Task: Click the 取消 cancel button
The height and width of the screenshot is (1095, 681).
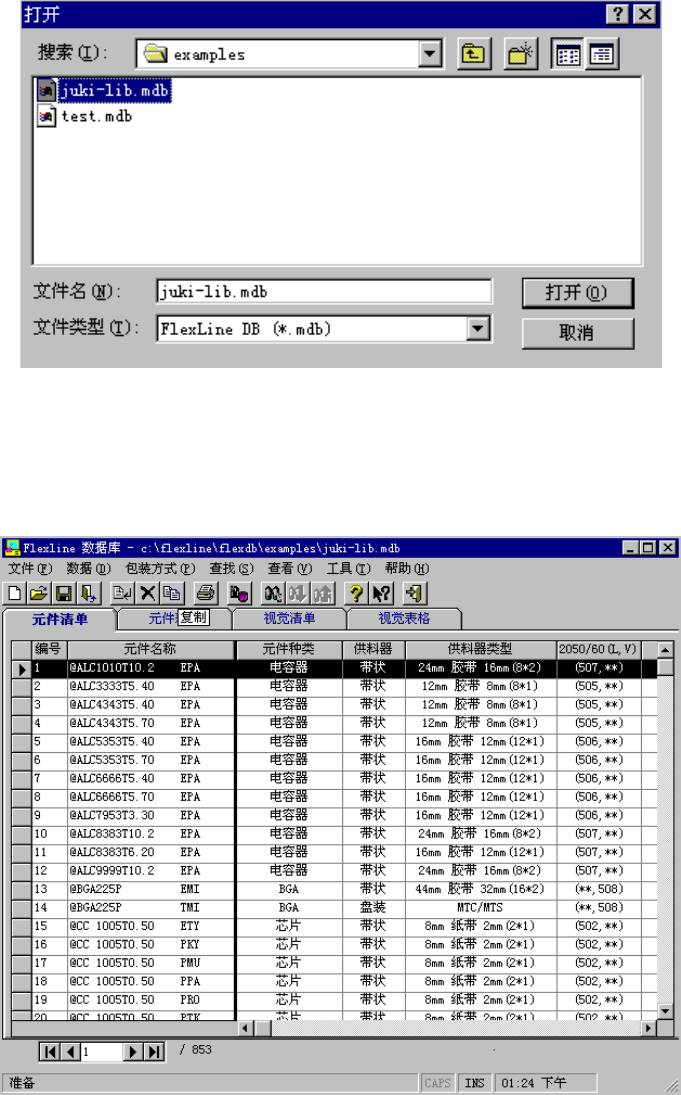Action: [578, 333]
